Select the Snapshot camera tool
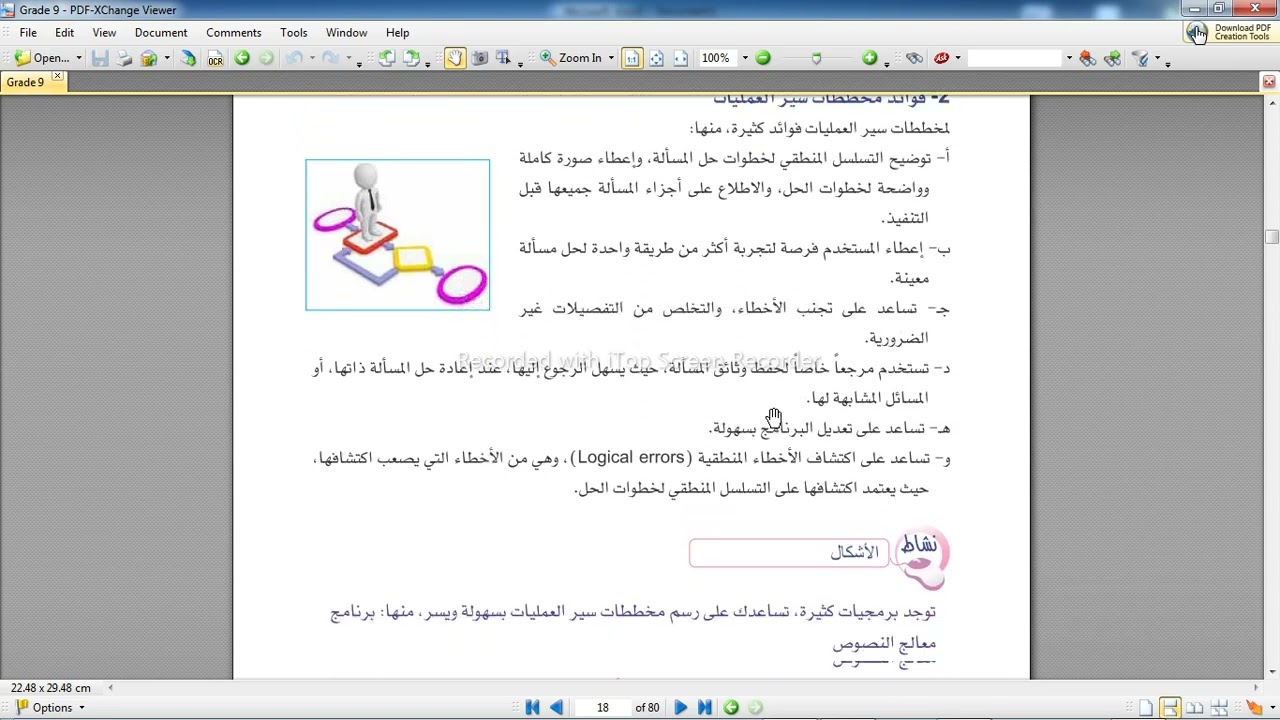This screenshot has width=1280, height=720. [479, 58]
